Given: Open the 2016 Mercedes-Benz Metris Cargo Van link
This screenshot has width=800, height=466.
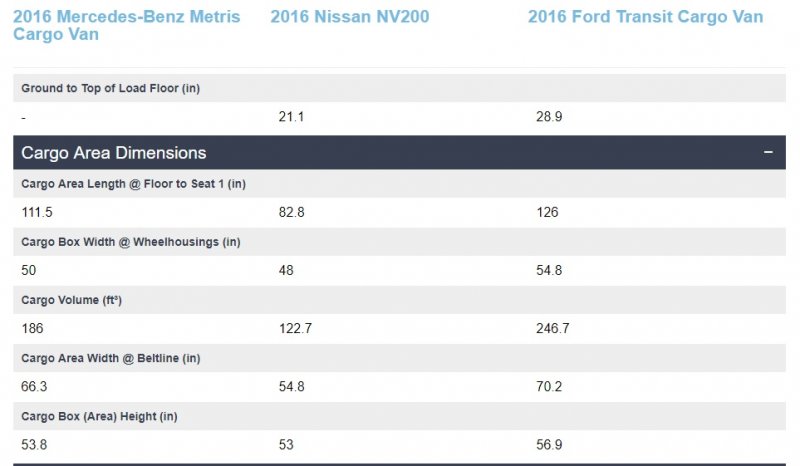Looking at the screenshot, I should (126, 25).
